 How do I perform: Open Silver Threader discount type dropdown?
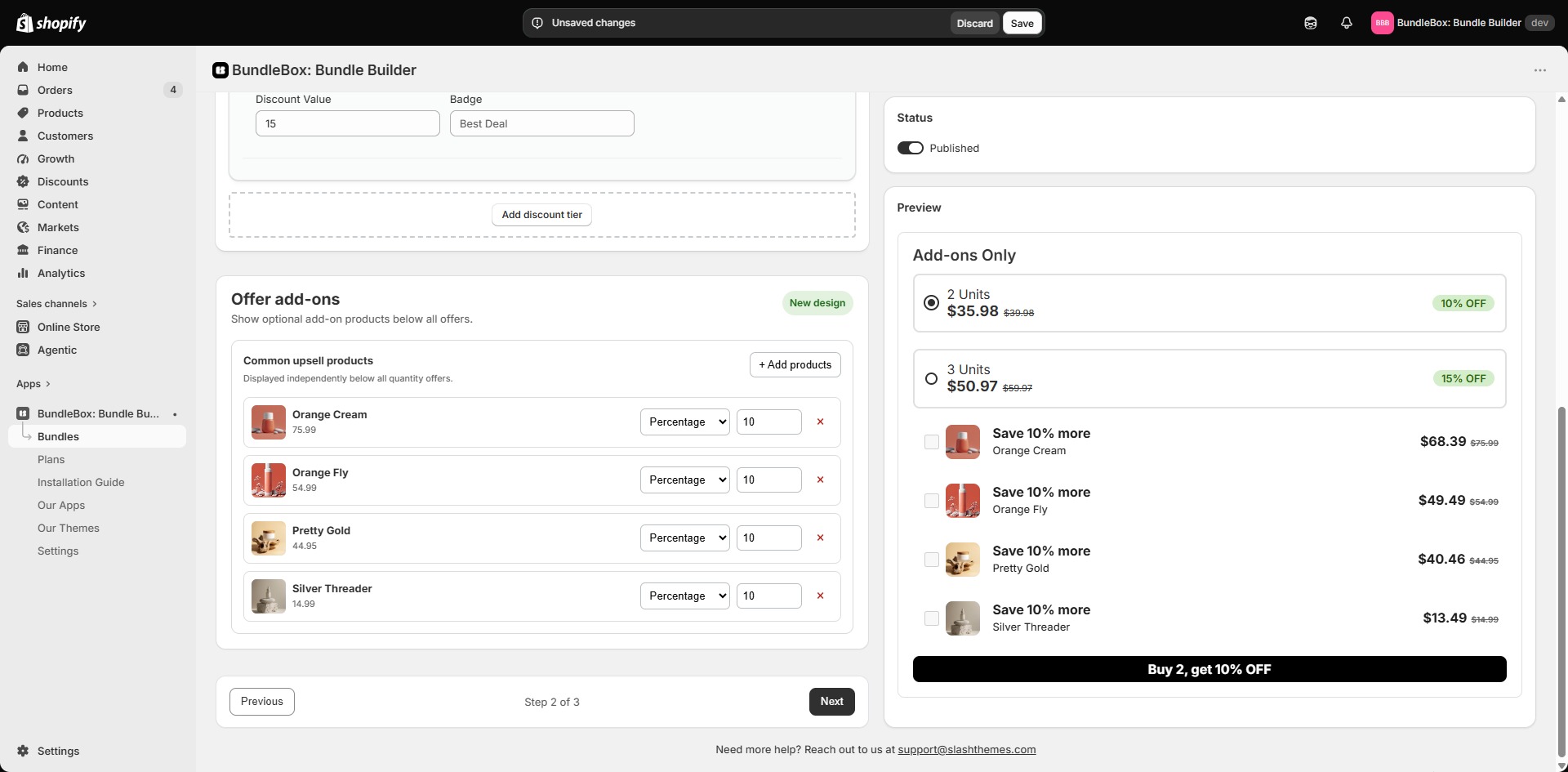[684, 596]
